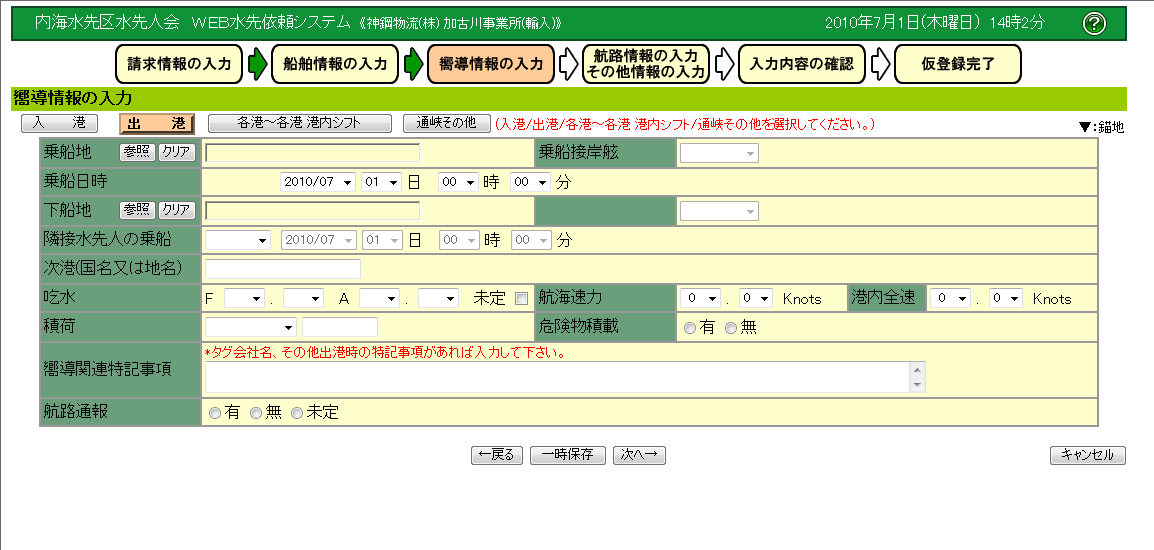Screen dimensions: 1154x550
Task: Select 未定 for 航路通報
Action: 296,413
